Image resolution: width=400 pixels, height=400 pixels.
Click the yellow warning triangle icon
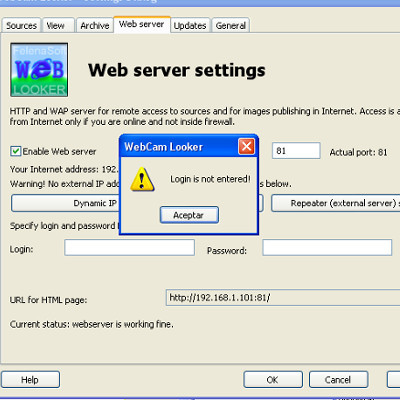pos(142,179)
